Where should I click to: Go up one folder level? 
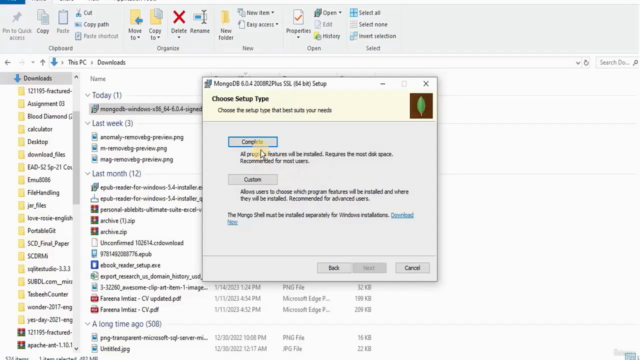pyautogui.click(x=42, y=62)
